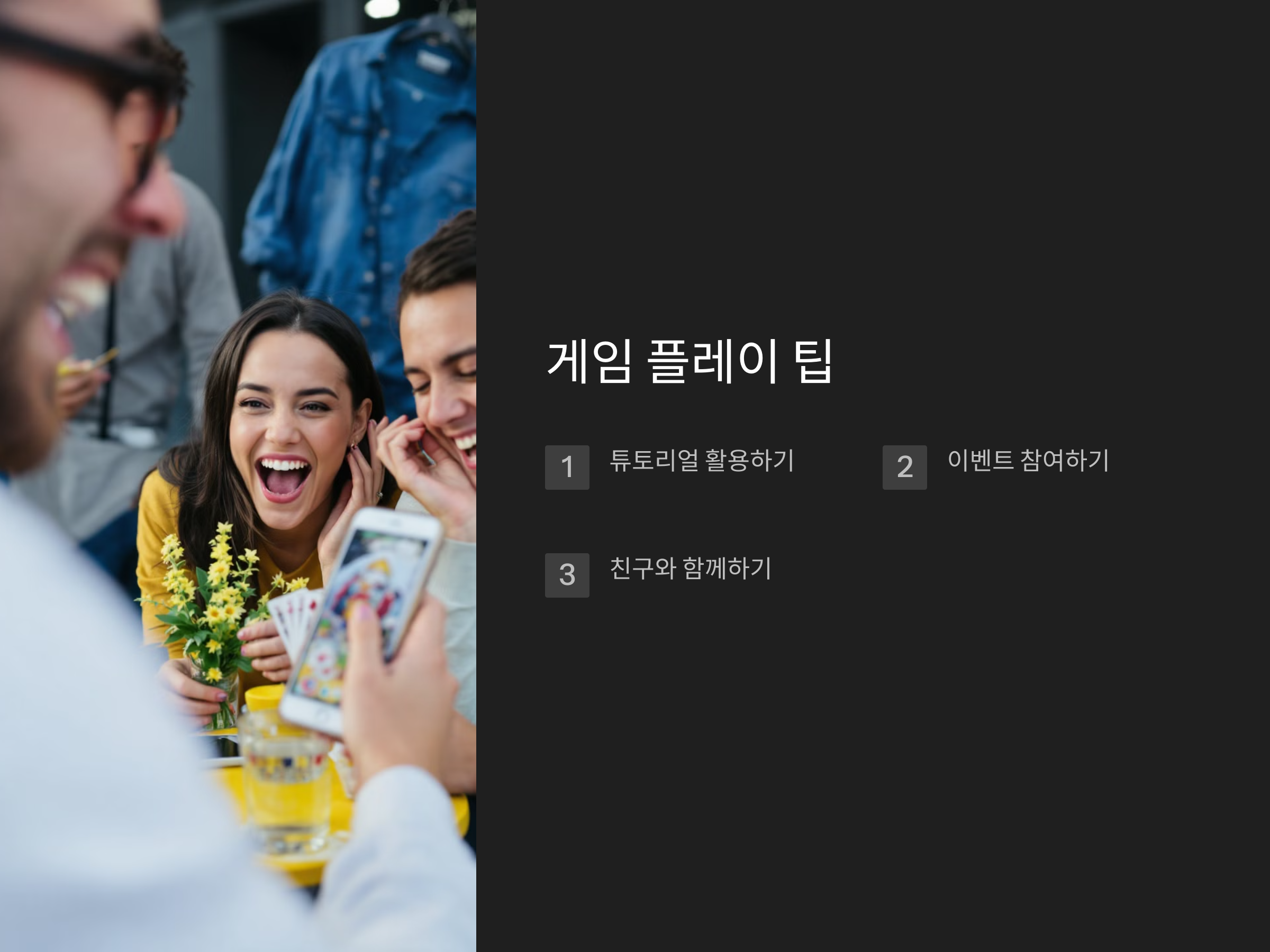This screenshot has width=1270, height=952.
Task: Click the 이벤트 참여하기 text
Action: 1028,460
